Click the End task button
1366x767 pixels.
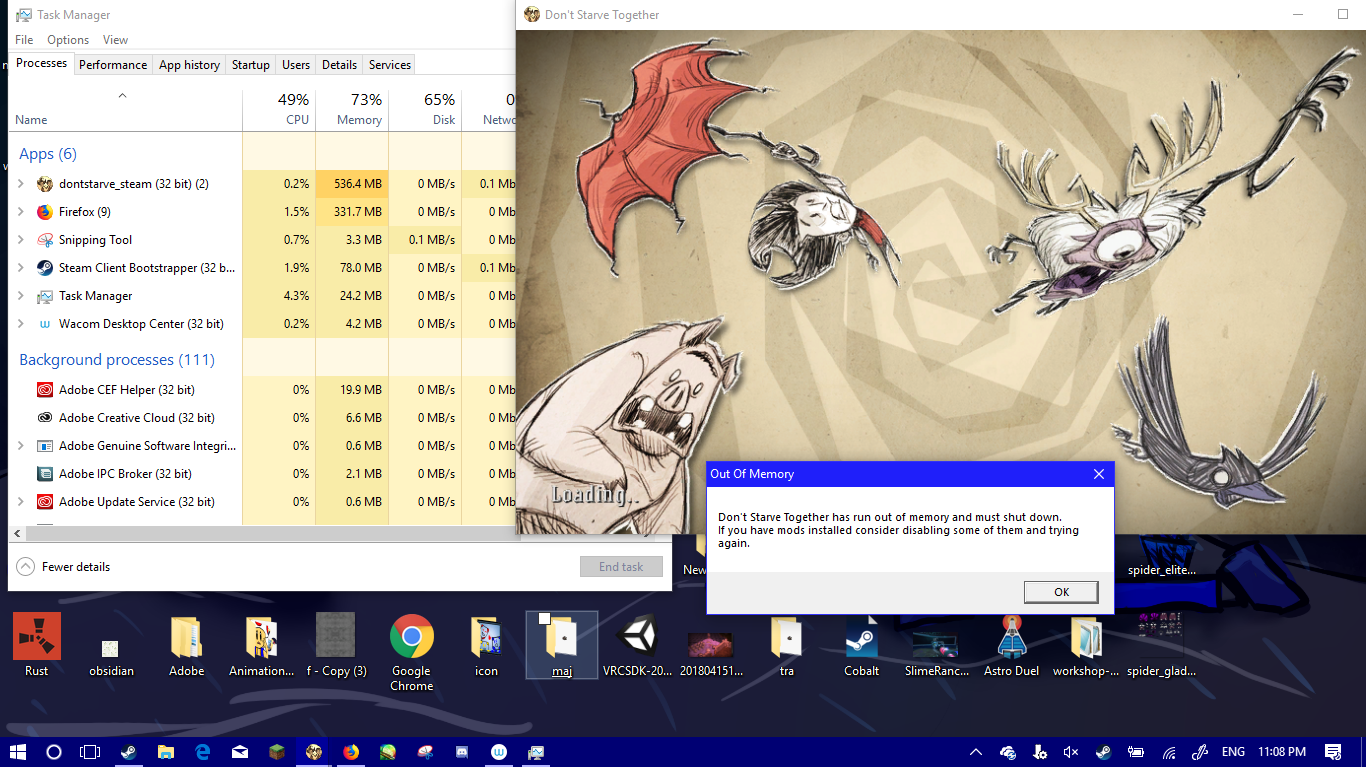point(621,567)
